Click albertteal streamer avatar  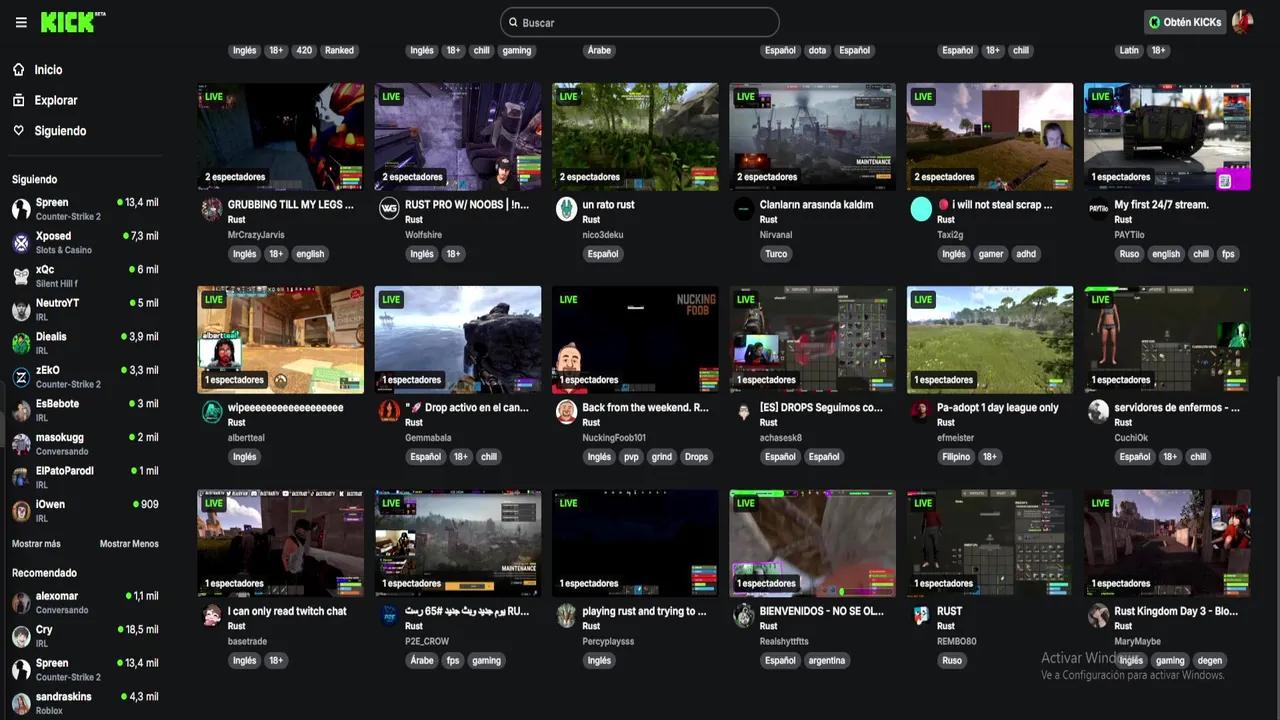point(211,412)
